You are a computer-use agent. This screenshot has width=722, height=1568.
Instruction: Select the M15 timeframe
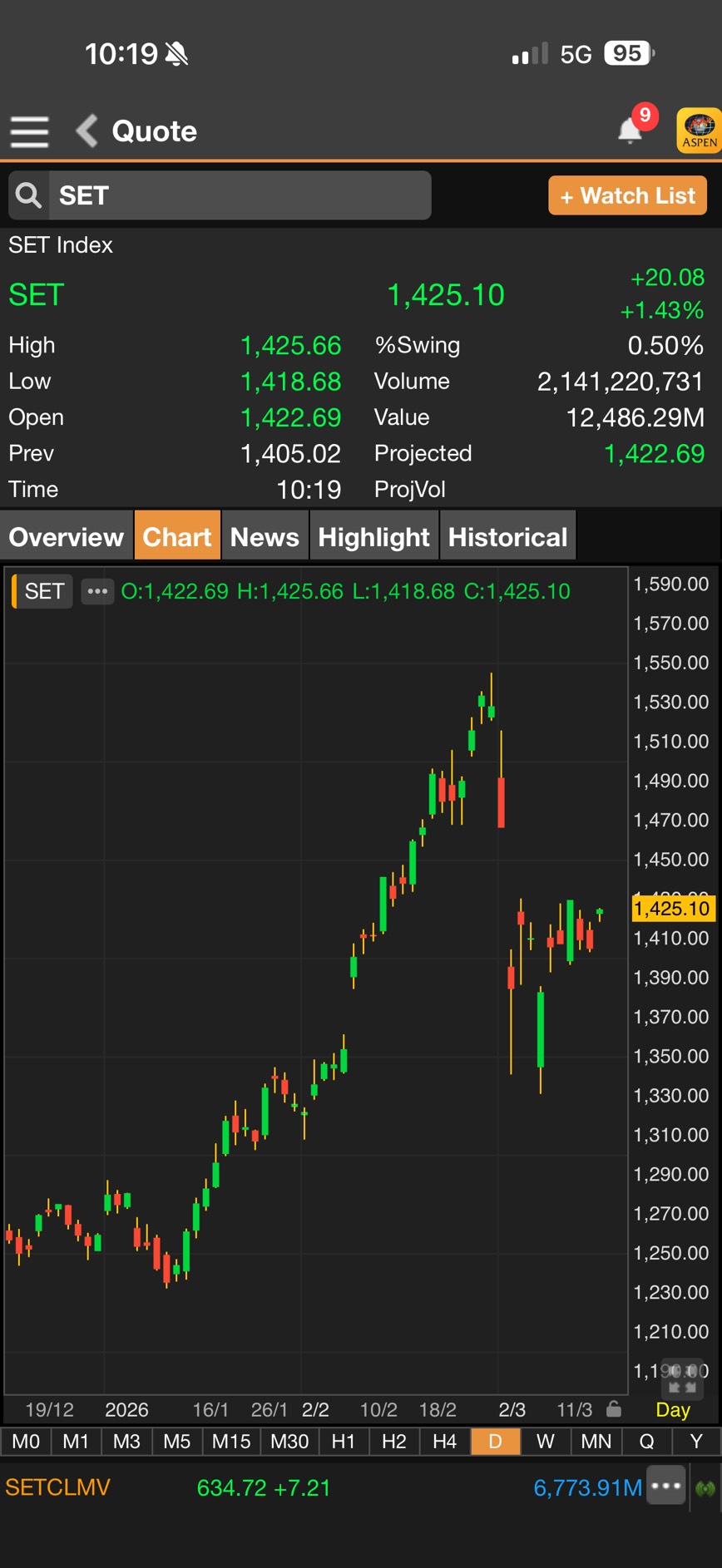(230, 1441)
